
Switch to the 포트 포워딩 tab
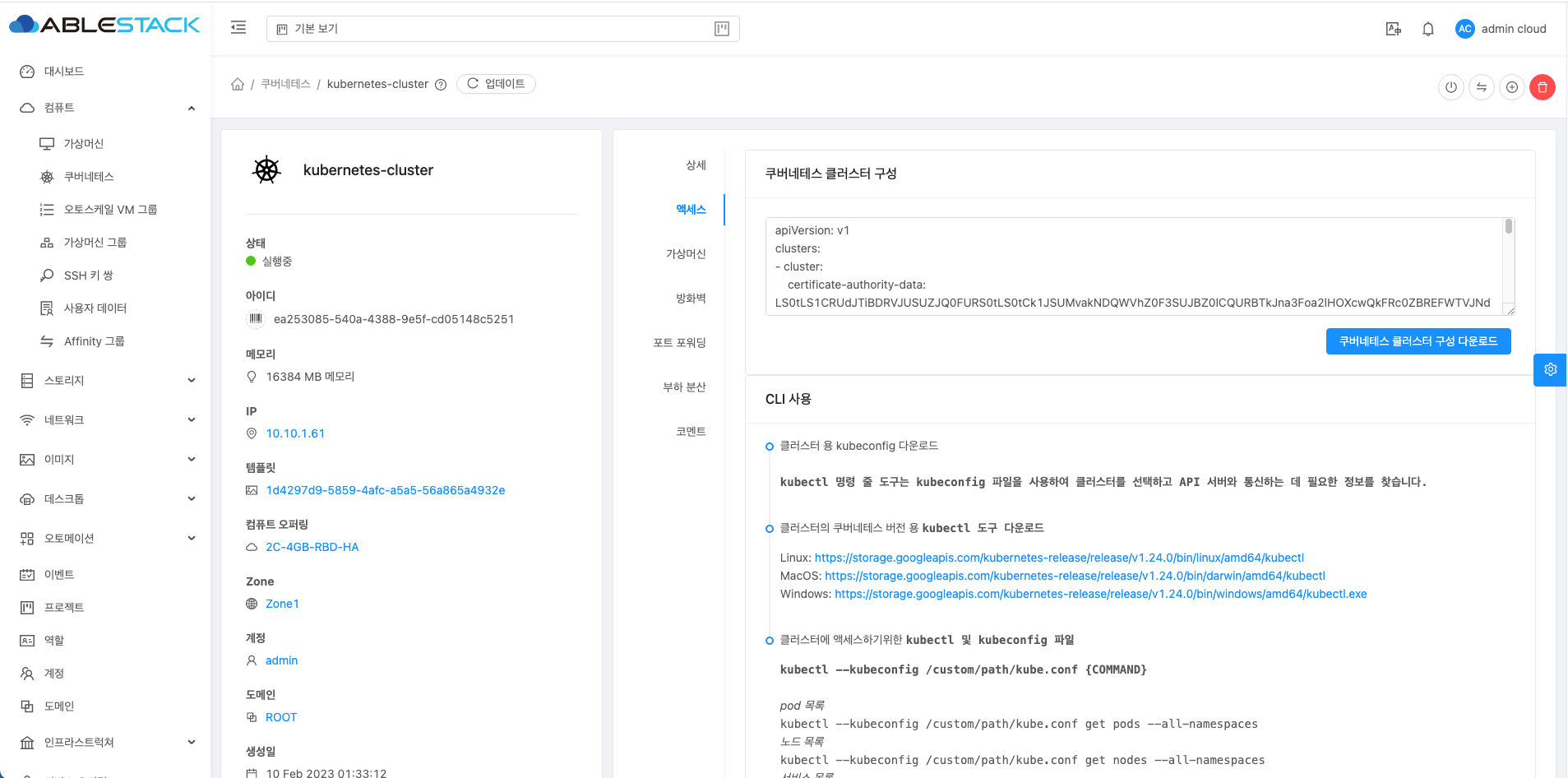[679, 343]
